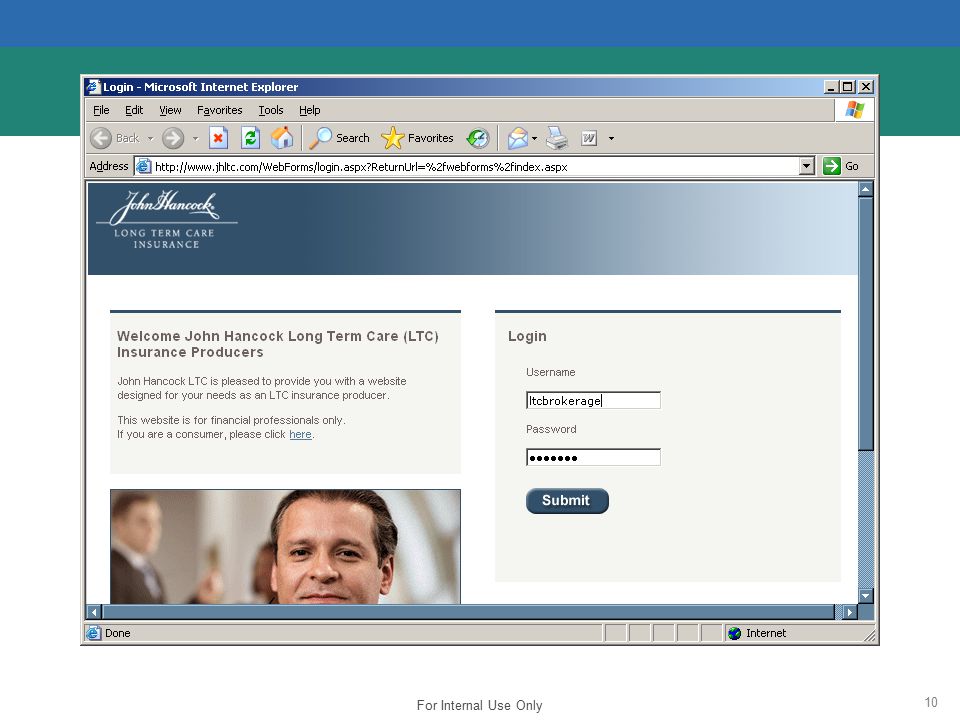Click the Username input field
Screen dimensions: 960x720
coord(593,400)
